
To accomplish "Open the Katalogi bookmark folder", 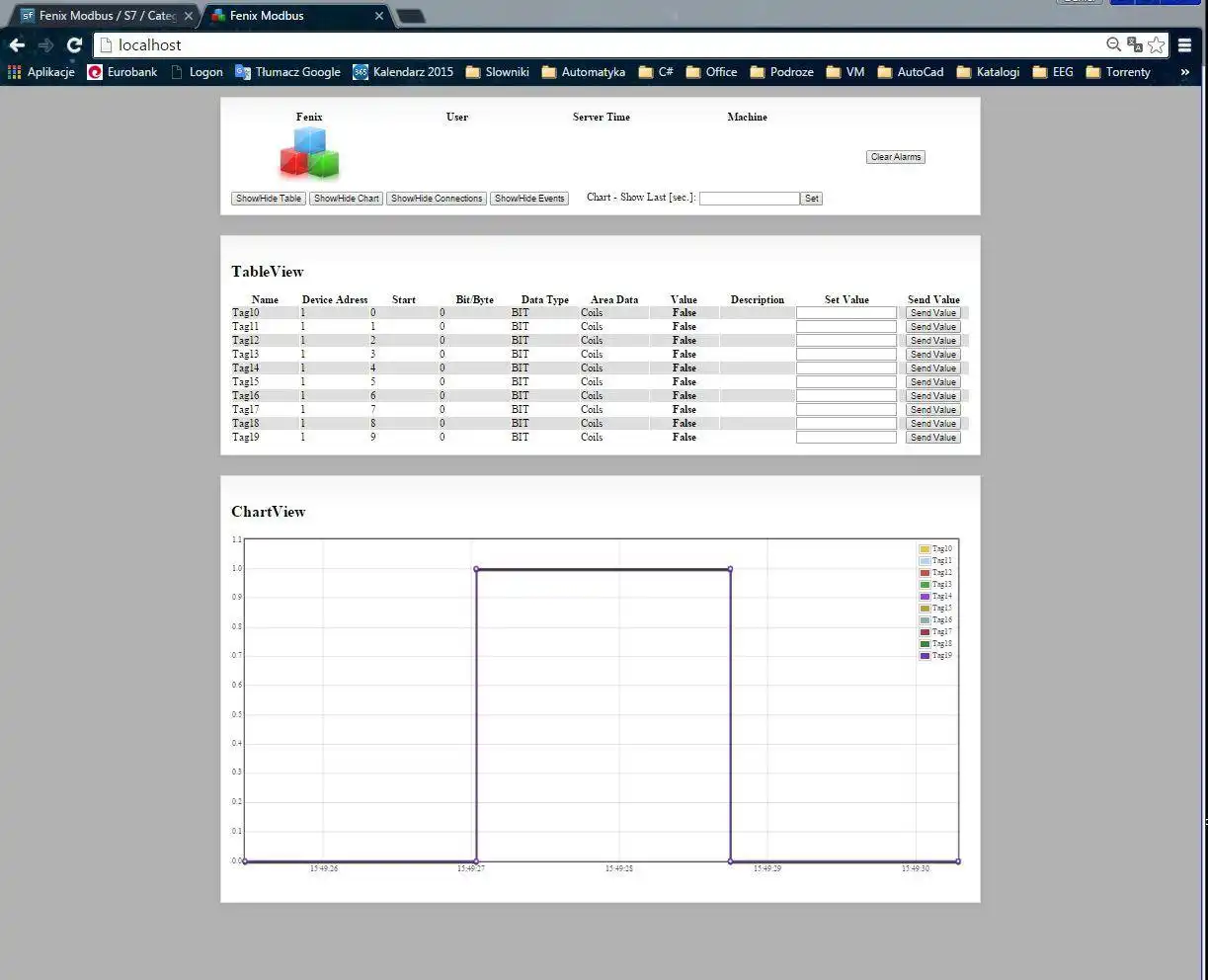I will [988, 72].
